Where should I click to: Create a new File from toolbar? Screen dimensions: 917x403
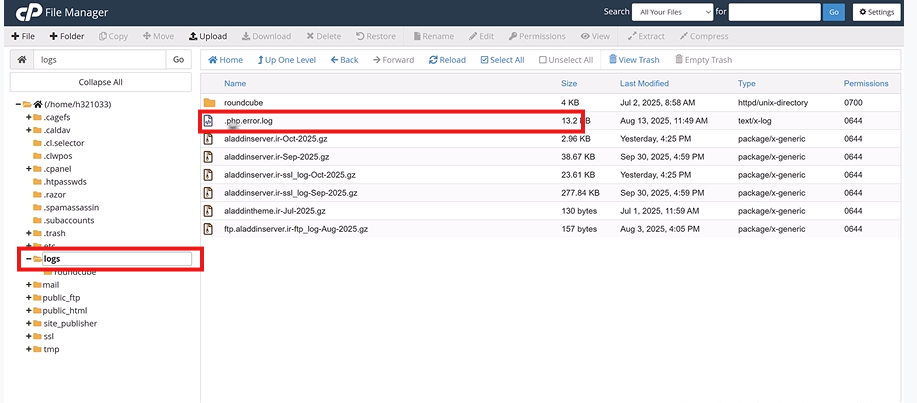click(23, 36)
